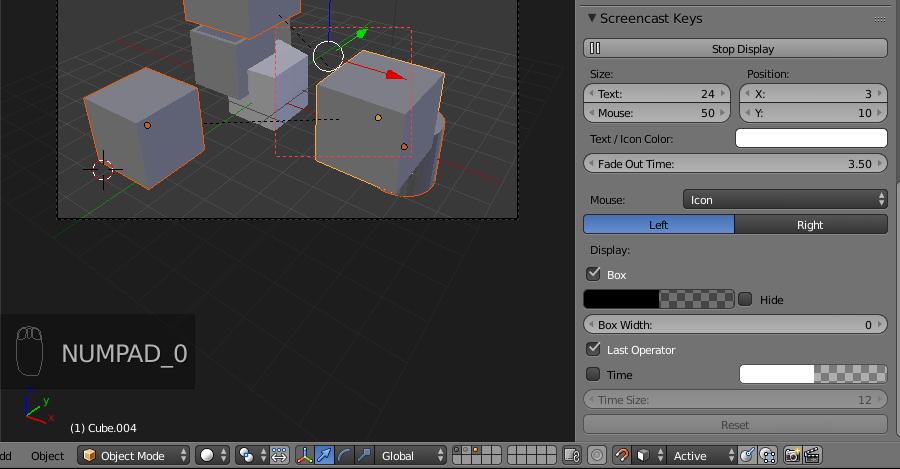Screen dimensions: 900x469
Task: Select the scale manipulator icon
Action: pos(364,456)
